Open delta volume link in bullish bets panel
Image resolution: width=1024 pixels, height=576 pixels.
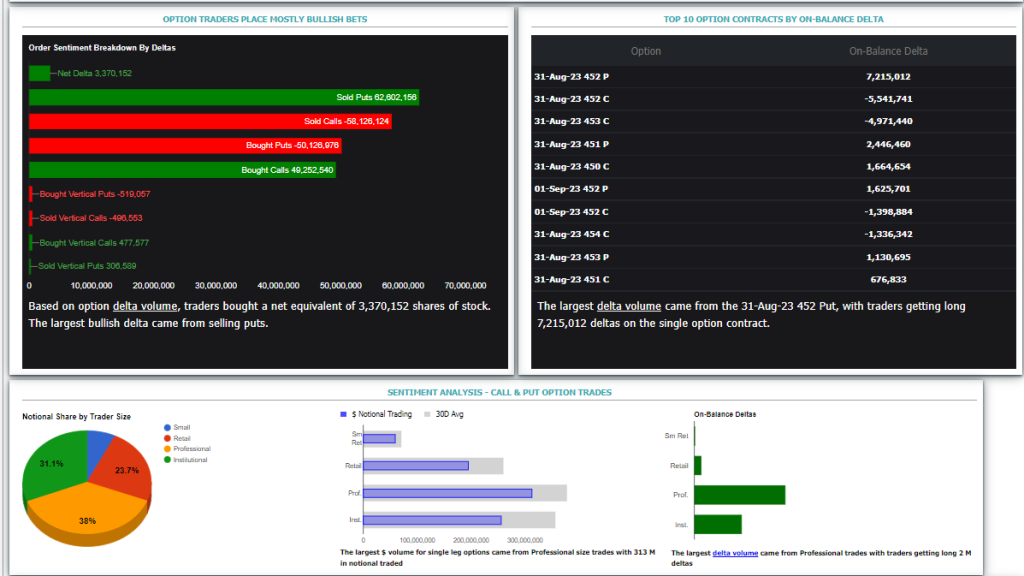(x=145, y=306)
